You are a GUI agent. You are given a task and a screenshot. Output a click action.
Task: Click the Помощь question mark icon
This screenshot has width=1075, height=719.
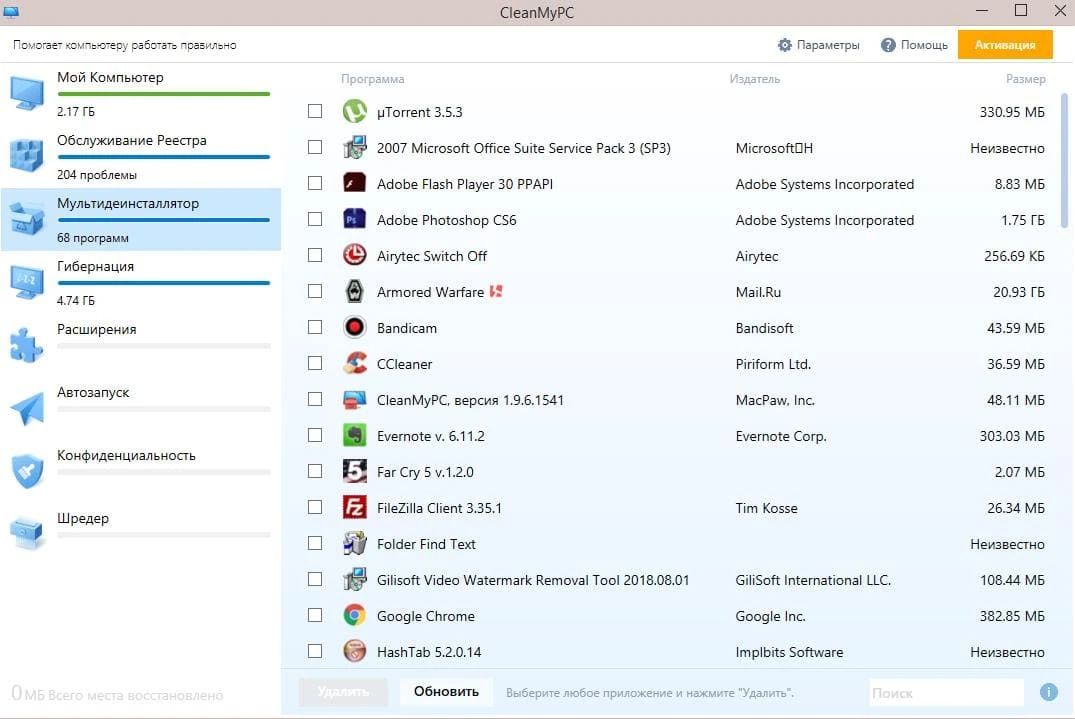[x=888, y=45]
